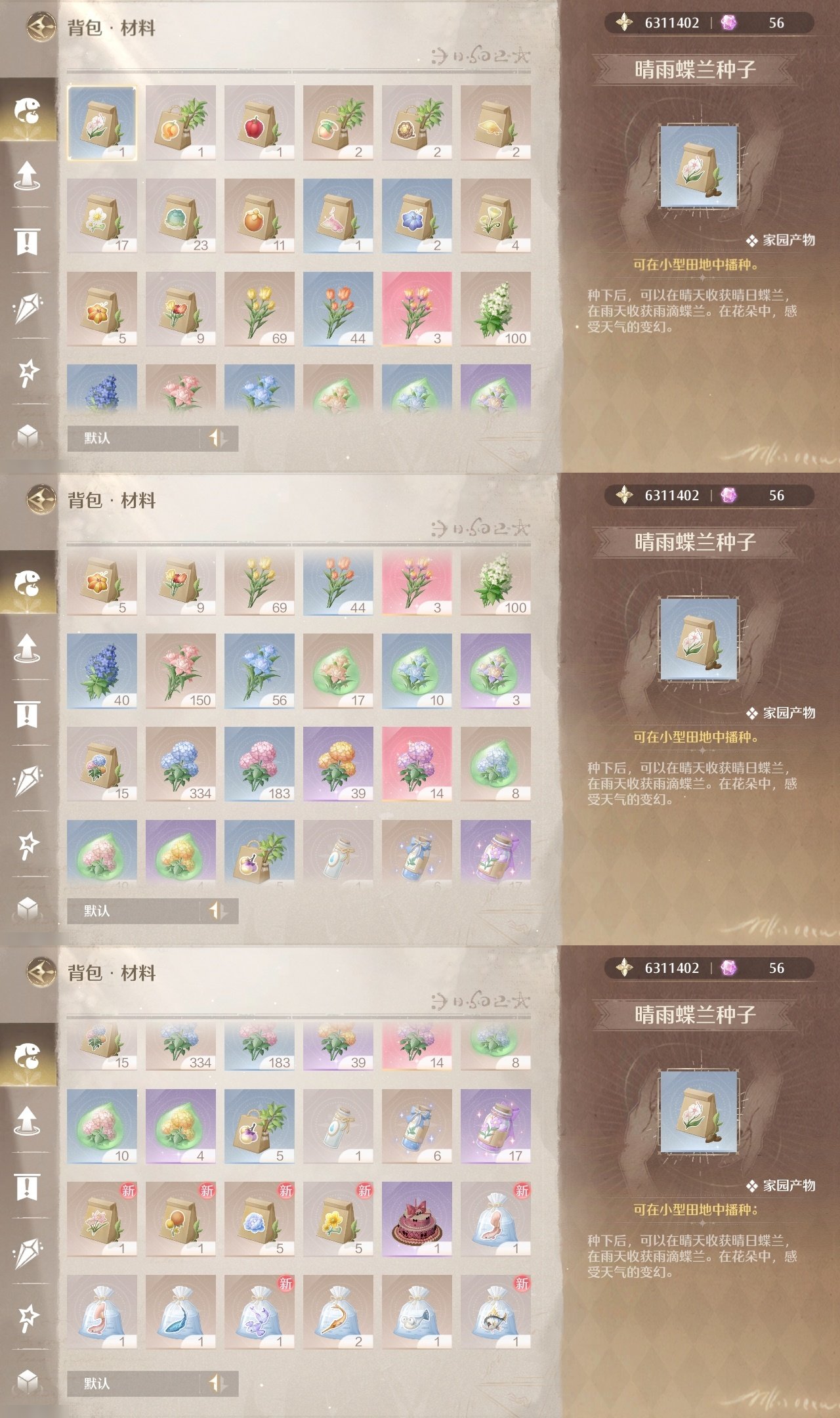Toggle sort order arrow below the fish bags
This screenshot has height=1418, width=840.
[218, 1383]
